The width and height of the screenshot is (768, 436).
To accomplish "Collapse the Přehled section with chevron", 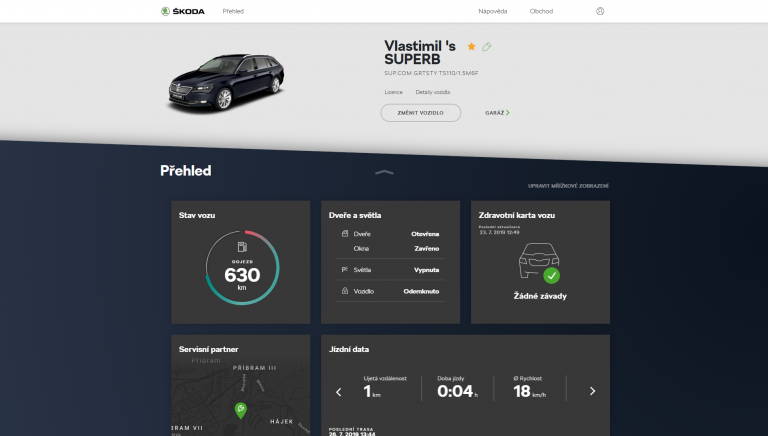I will 384,172.
